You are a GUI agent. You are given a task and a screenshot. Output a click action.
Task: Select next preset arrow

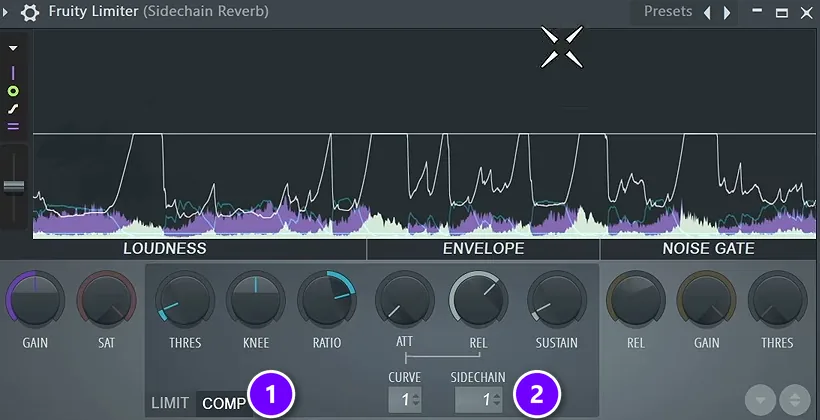coord(727,13)
